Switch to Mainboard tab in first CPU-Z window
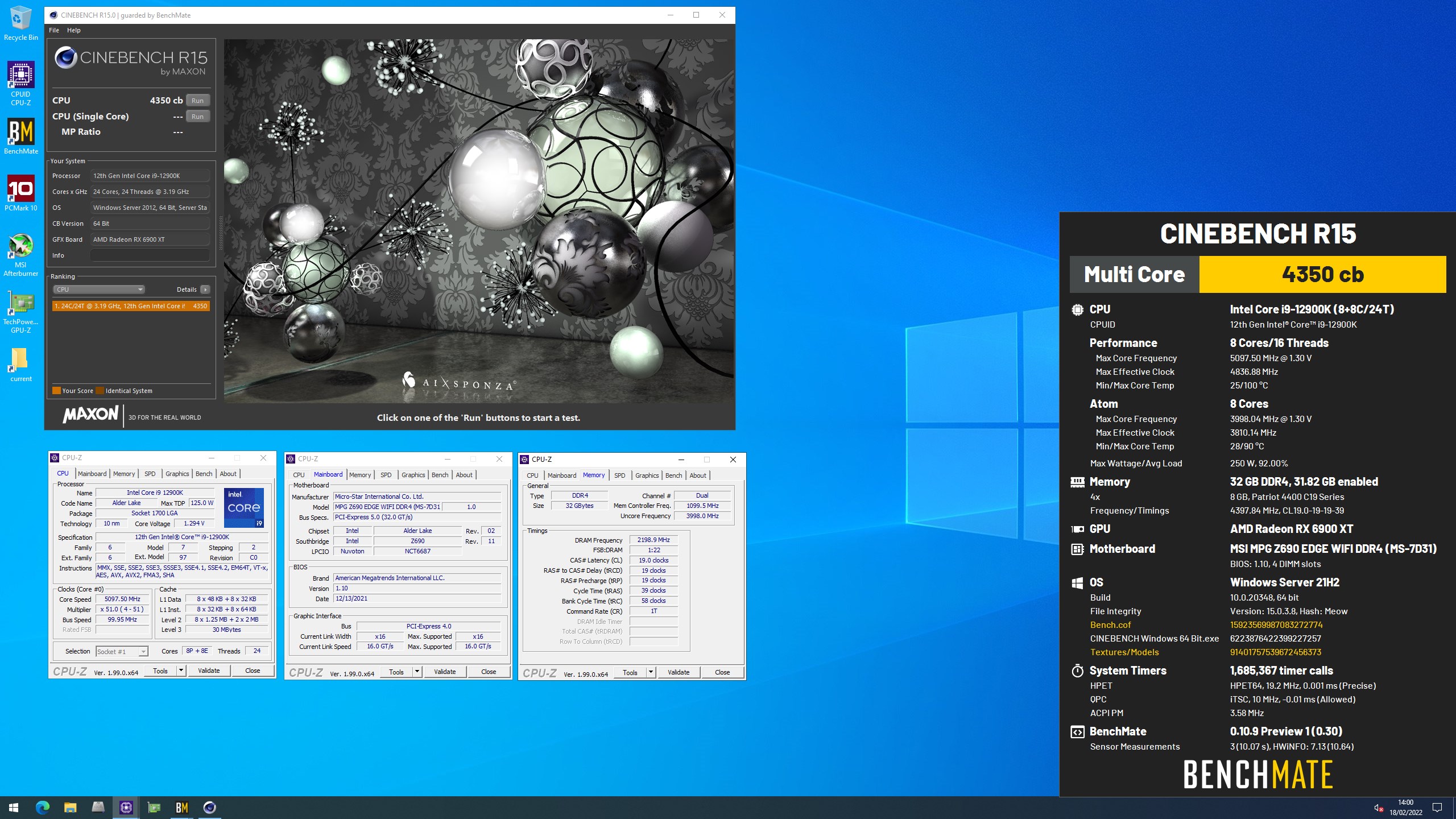This screenshot has width=1456, height=819. (x=92, y=474)
